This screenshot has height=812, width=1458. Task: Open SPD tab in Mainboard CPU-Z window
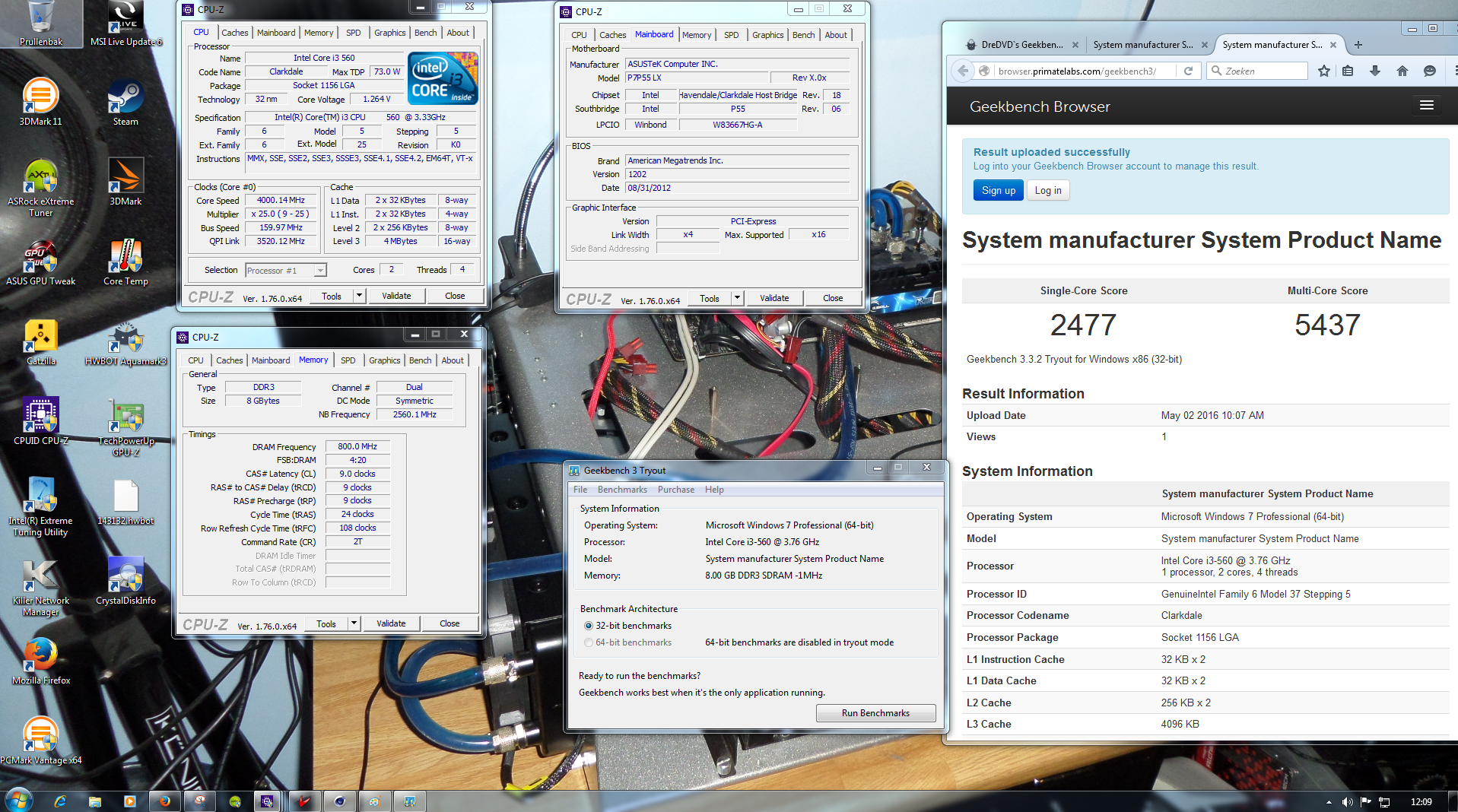[731, 35]
